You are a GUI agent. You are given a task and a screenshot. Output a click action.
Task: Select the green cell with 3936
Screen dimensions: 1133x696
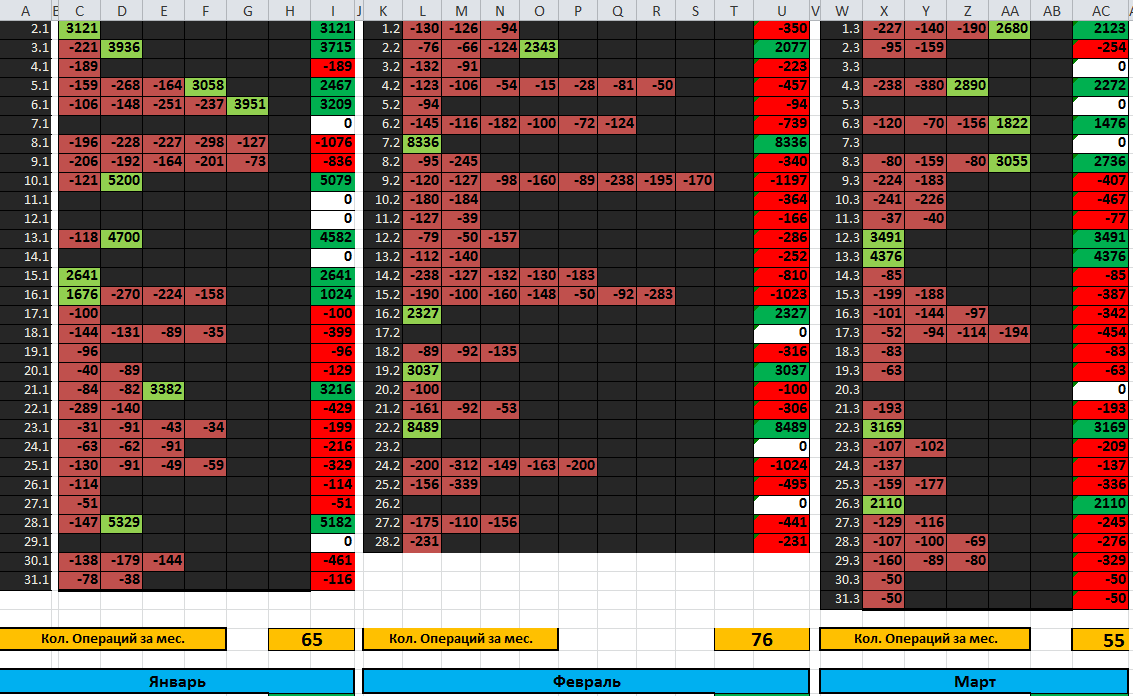click(121, 47)
